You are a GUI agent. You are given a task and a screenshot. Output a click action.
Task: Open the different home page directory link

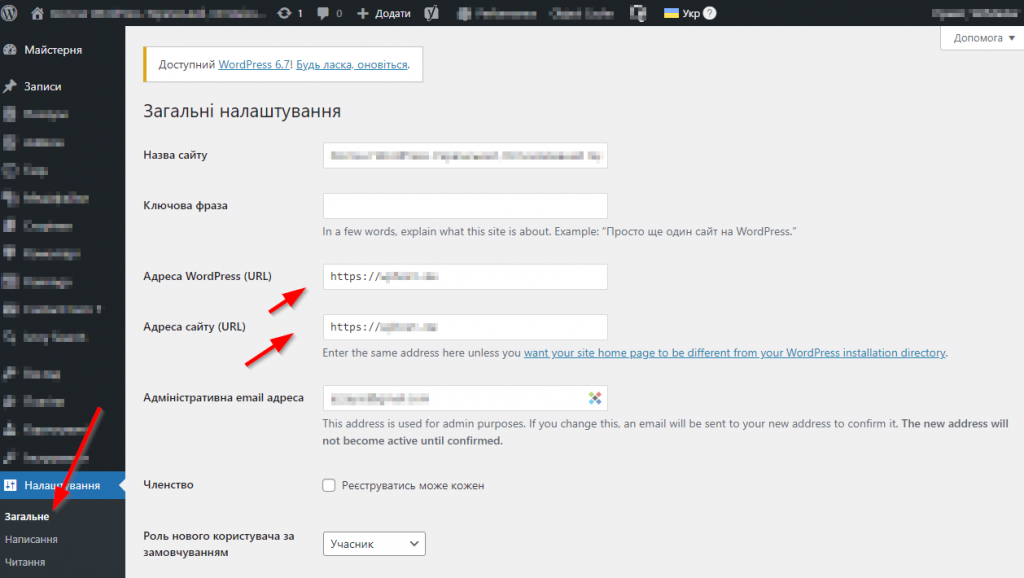pyautogui.click(x=735, y=353)
